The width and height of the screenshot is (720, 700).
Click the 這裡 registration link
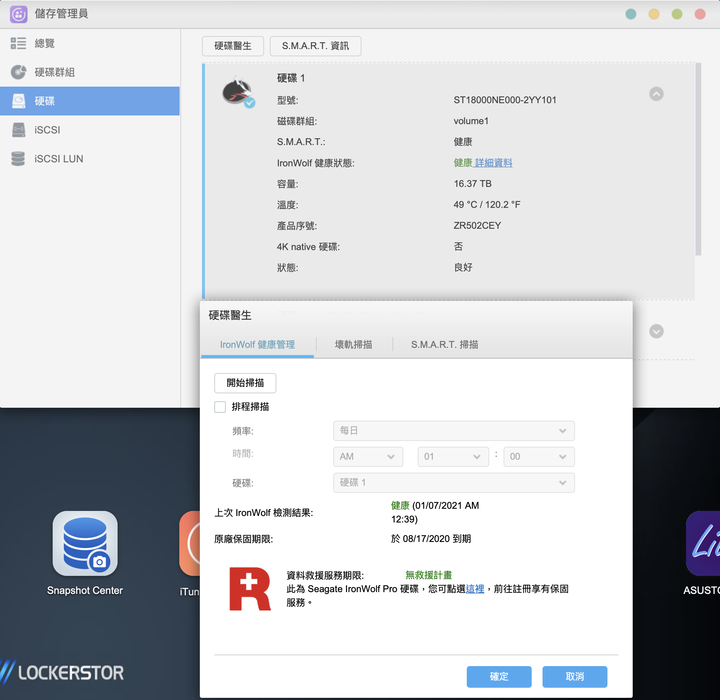475,589
